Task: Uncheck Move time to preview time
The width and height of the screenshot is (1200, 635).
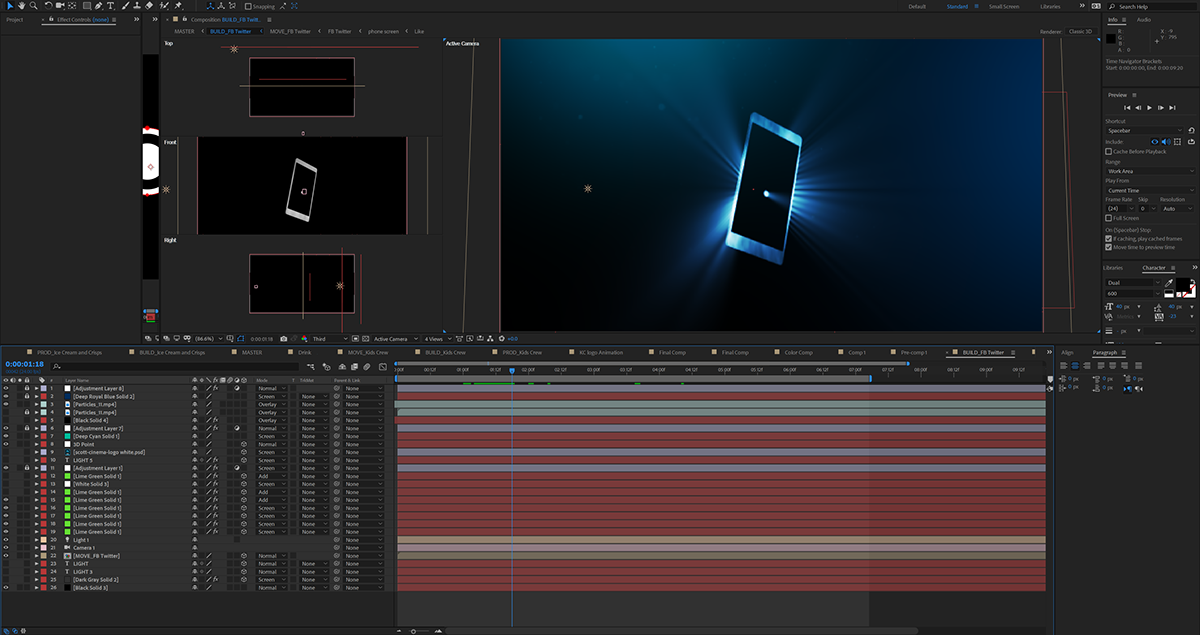Action: pyautogui.click(x=1109, y=247)
